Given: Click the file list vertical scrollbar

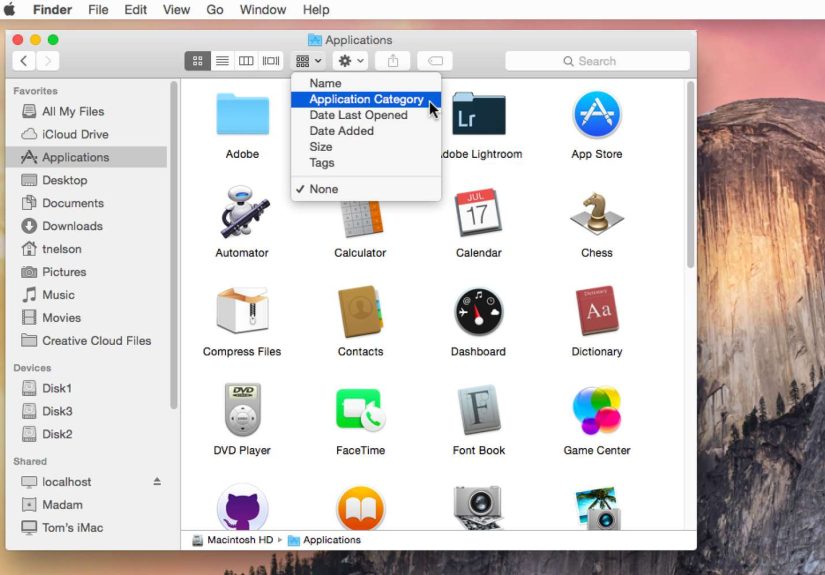Looking at the screenshot, I should pos(690,175).
